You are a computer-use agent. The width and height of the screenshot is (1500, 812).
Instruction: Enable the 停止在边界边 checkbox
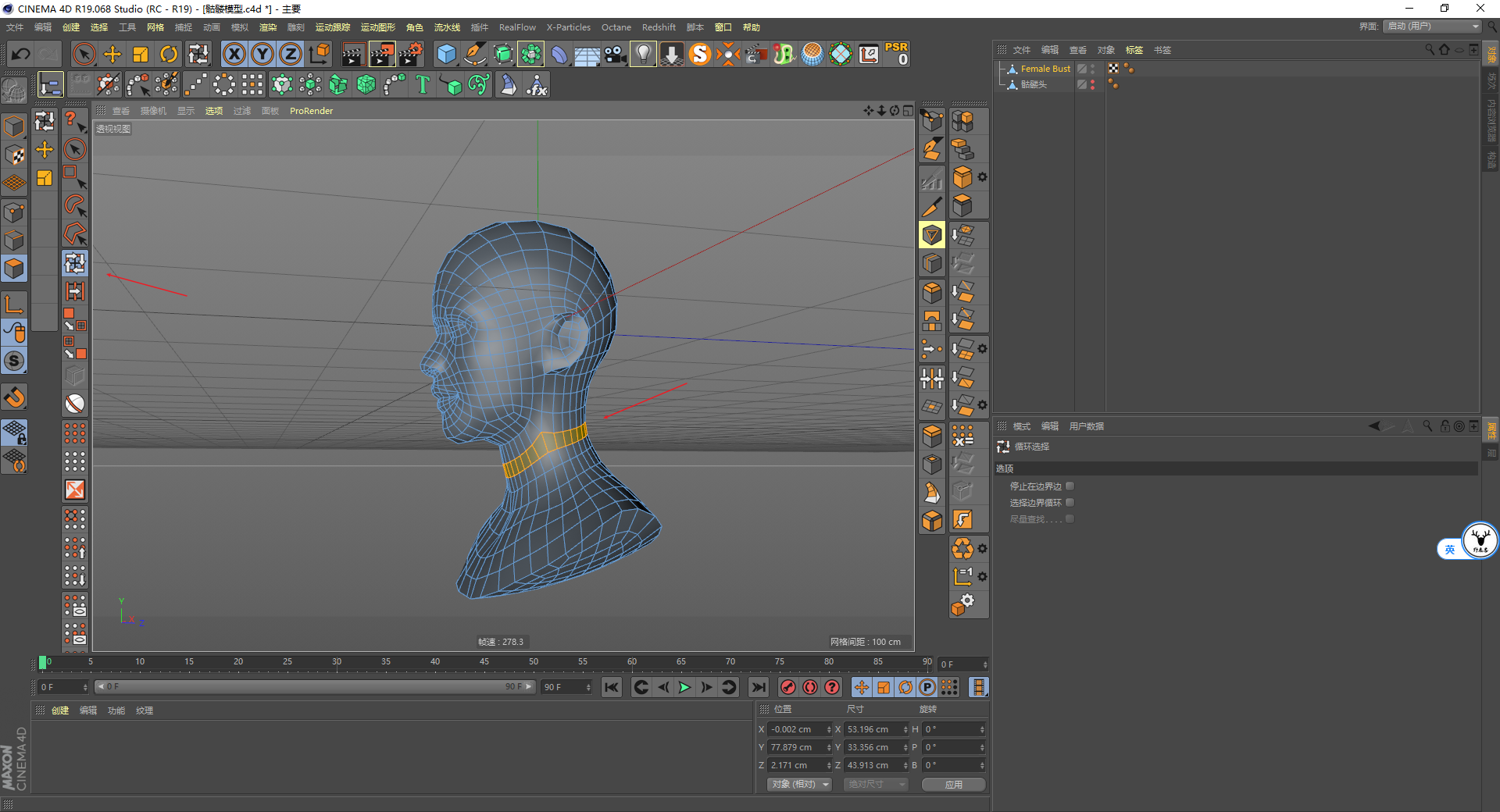1070,486
